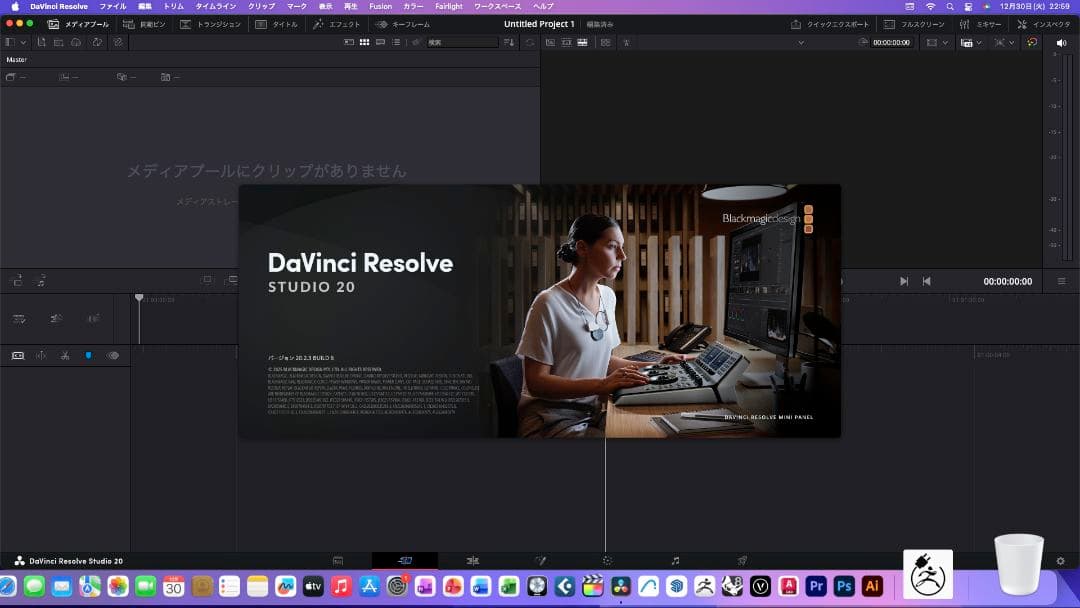Click the media pool search field

(462, 42)
